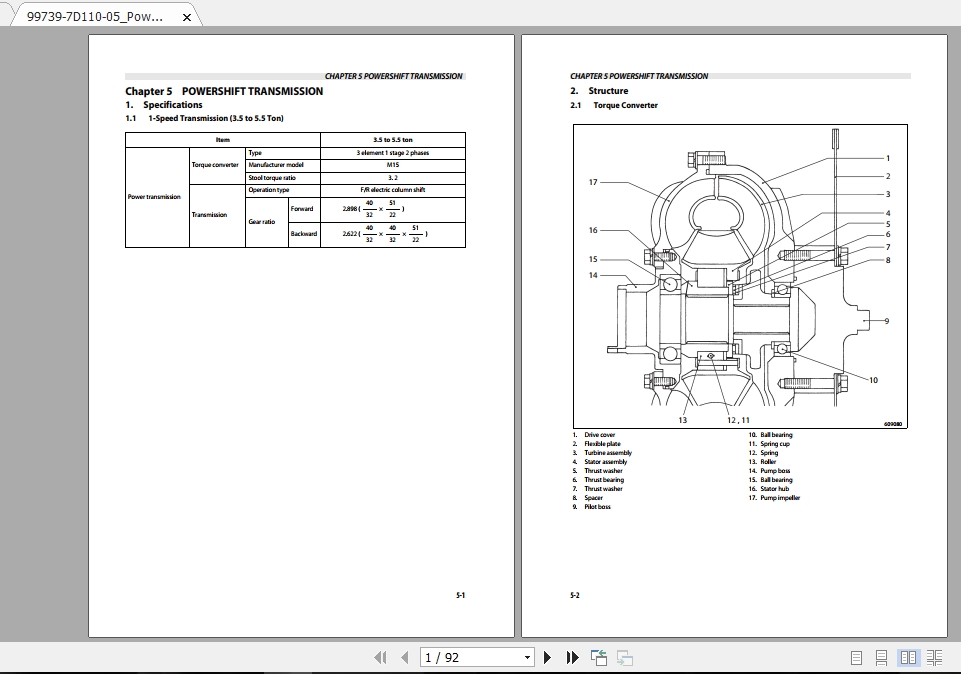Viewport: 961px width, 674px height.
Task: Deselect the highlighted facing pages view
Action: (908, 657)
